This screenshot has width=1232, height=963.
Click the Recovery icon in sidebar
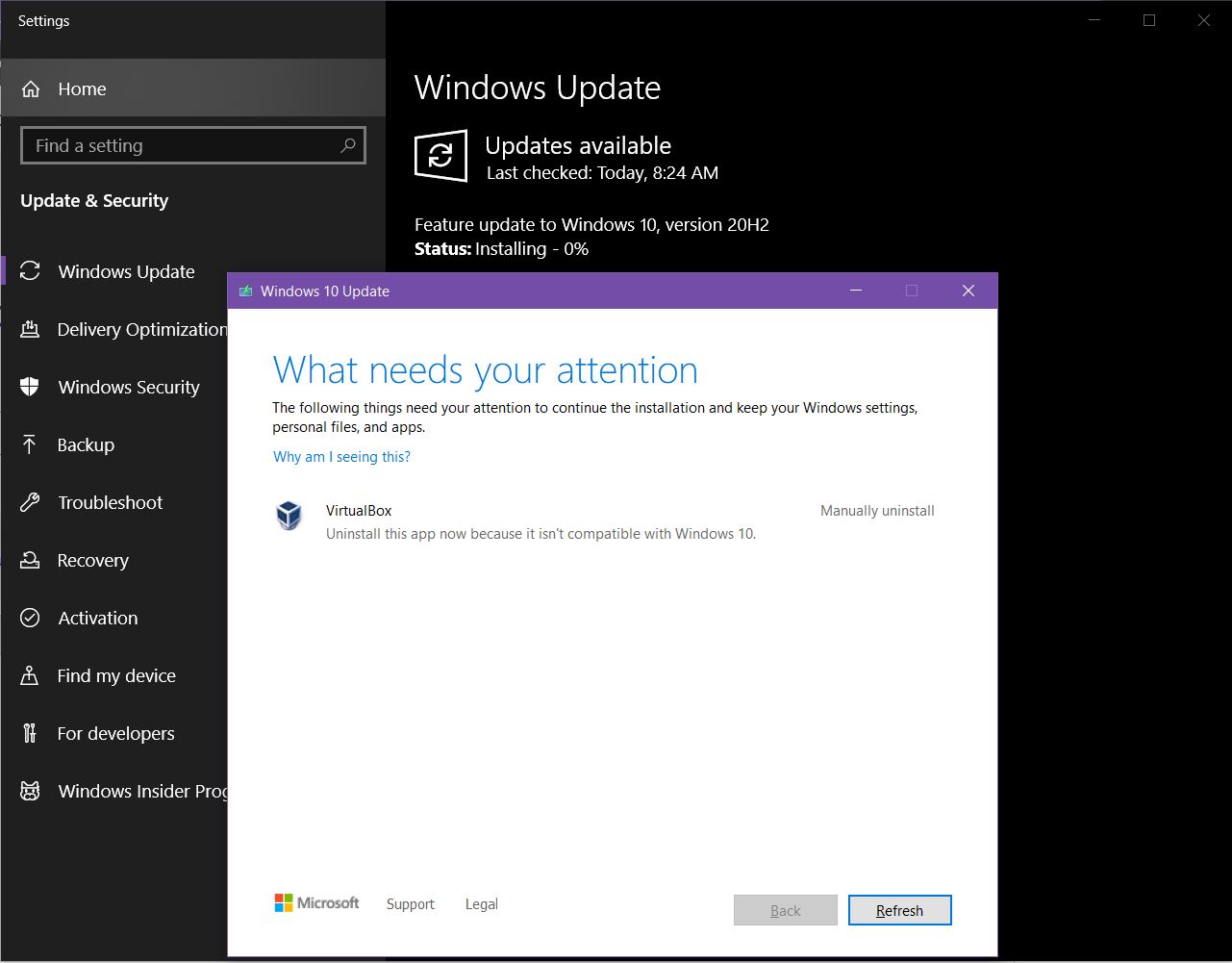click(x=30, y=560)
